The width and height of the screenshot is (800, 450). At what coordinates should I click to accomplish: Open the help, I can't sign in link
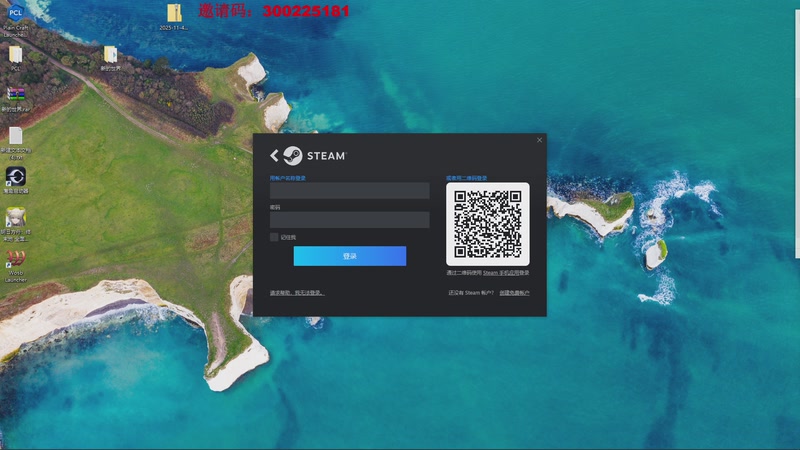coord(297,293)
